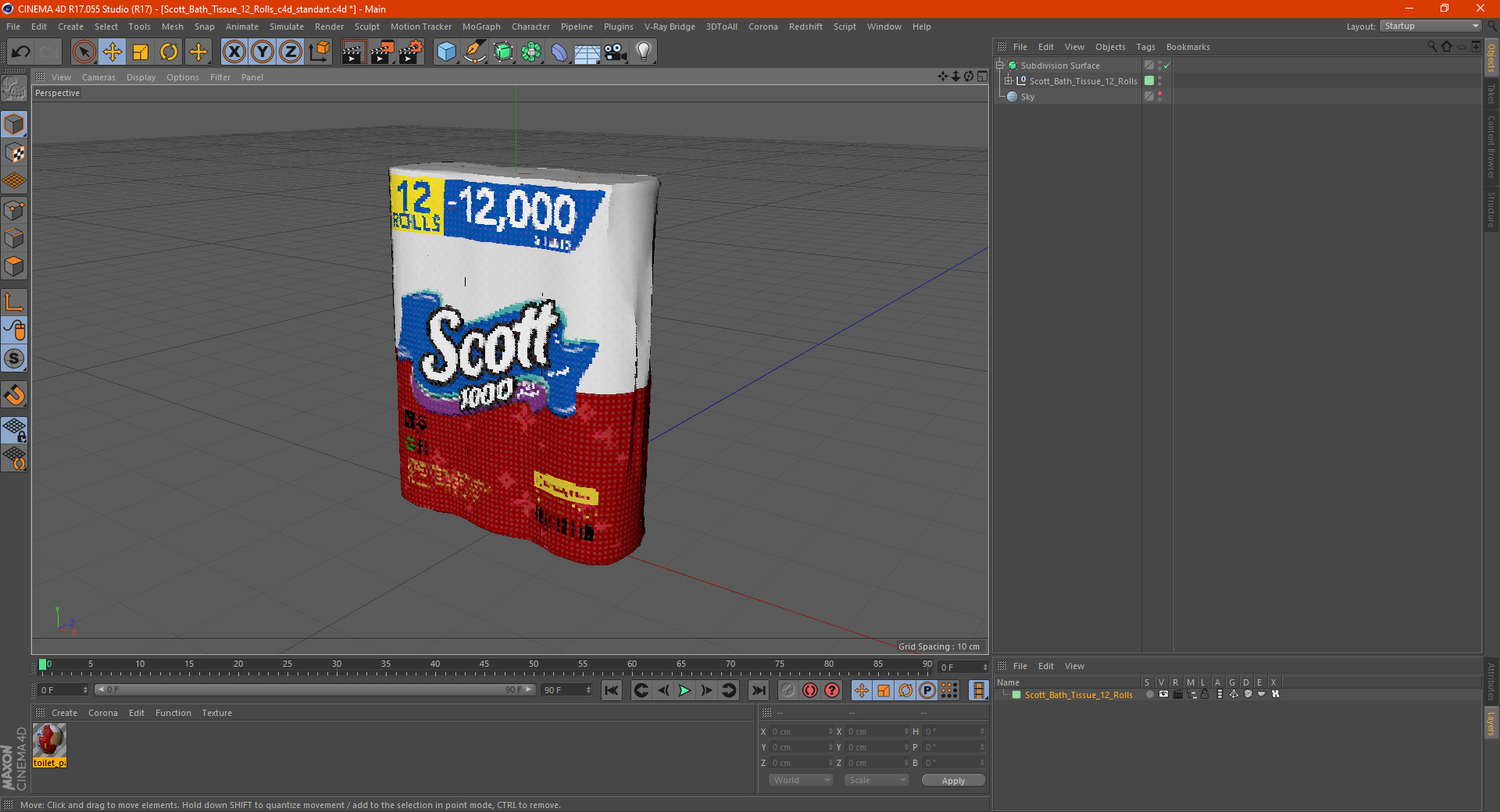Click Render View clapperboard icon
The width and height of the screenshot is (1500, 812).
pos(353,52)
